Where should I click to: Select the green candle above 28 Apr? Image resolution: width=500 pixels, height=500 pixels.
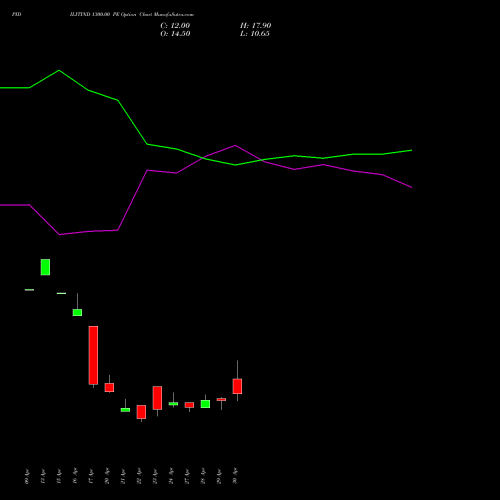(205, 404)
